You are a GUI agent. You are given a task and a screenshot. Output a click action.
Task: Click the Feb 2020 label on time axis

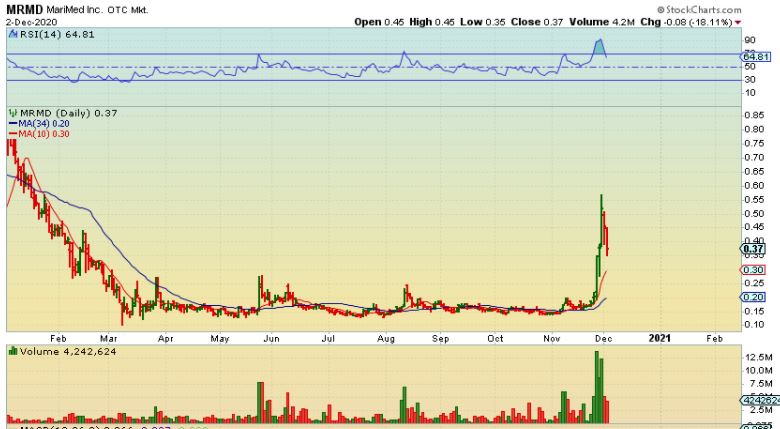click(x=58, y=338)
